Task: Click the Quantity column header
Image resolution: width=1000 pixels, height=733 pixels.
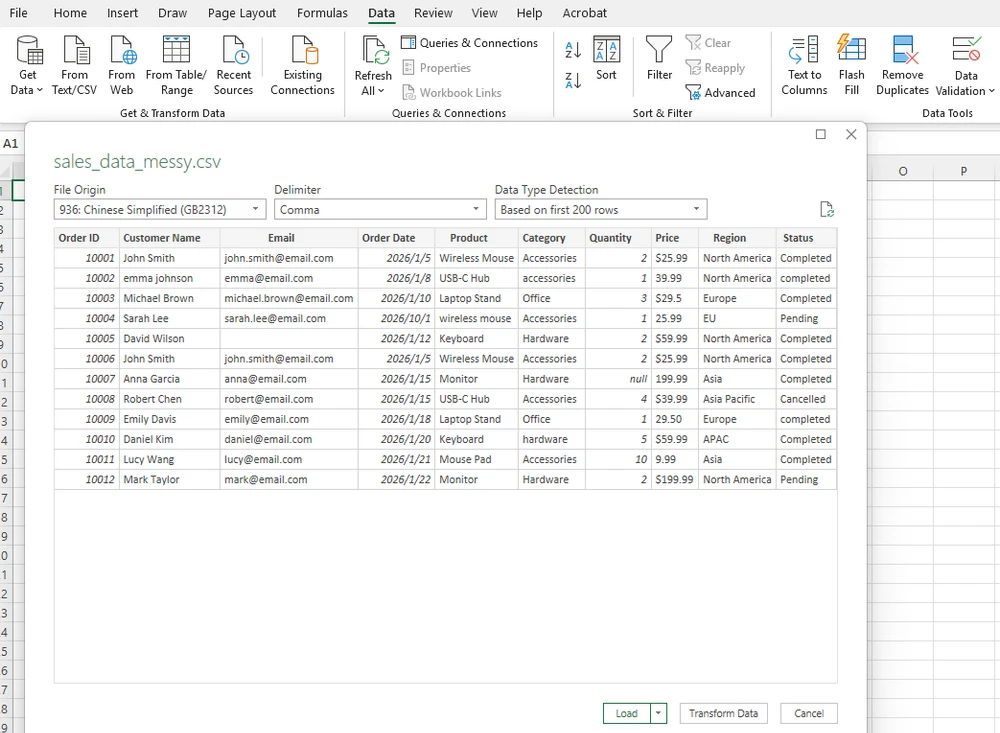Action: coord(619,238)
